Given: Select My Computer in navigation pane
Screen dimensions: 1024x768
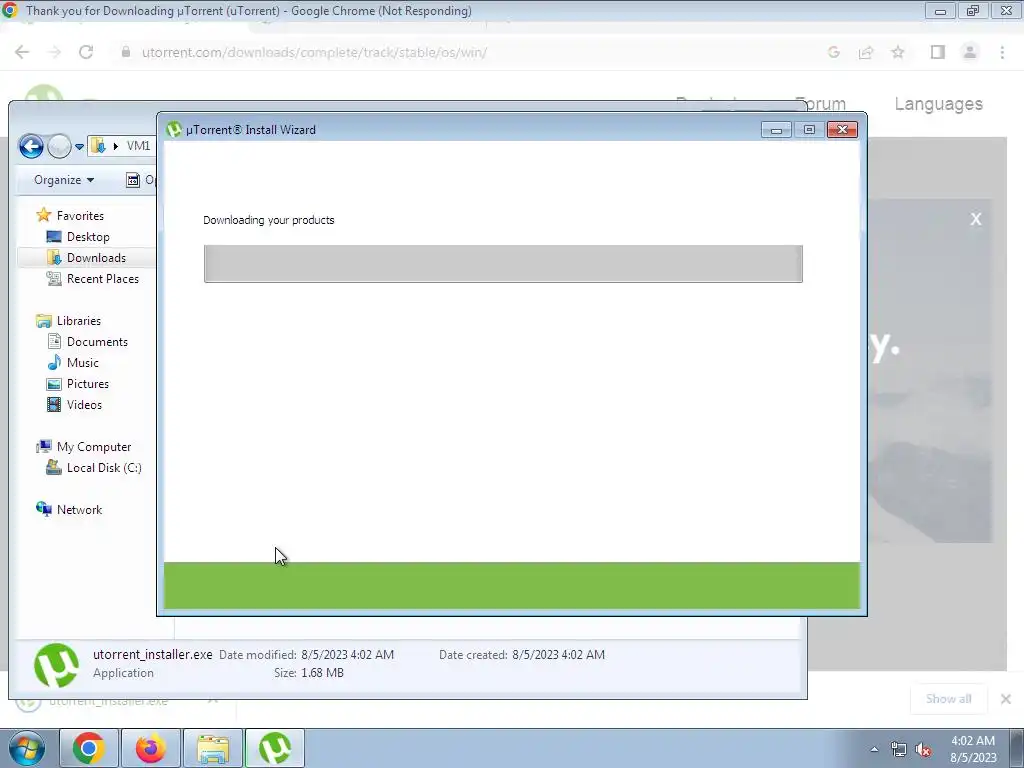Looking at the screenshot, I should point(93,447).
